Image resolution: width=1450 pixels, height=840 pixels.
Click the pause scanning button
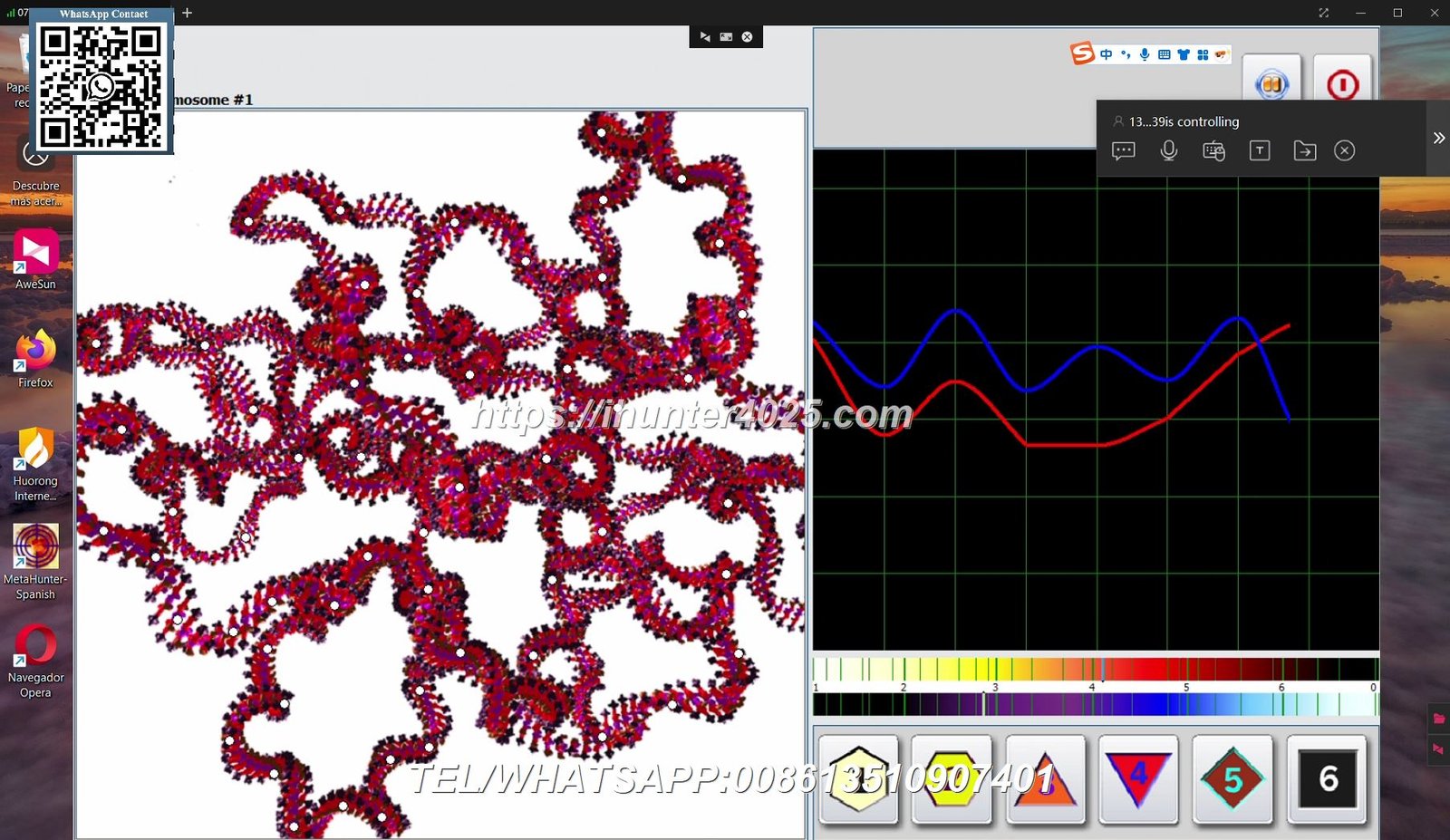(1271, 83)
